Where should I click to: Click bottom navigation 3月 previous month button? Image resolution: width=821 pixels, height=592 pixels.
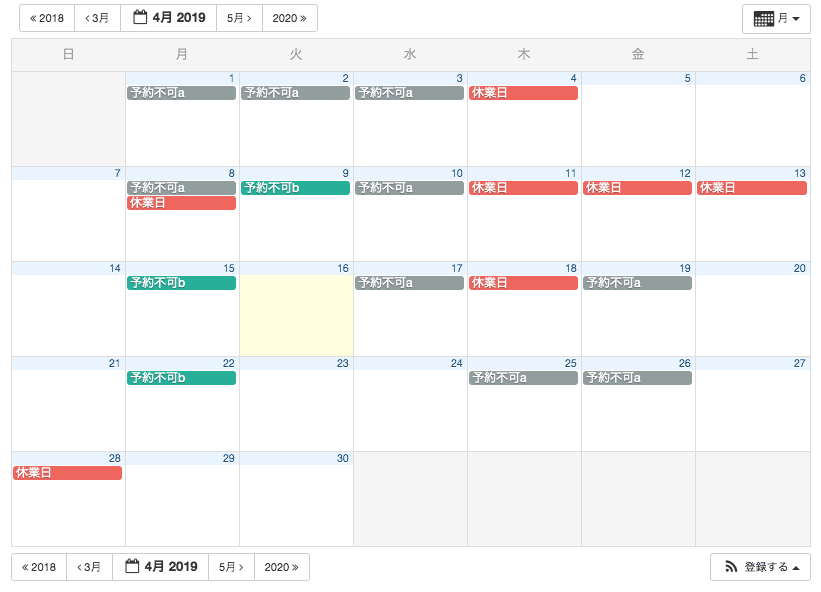point(89,567)
